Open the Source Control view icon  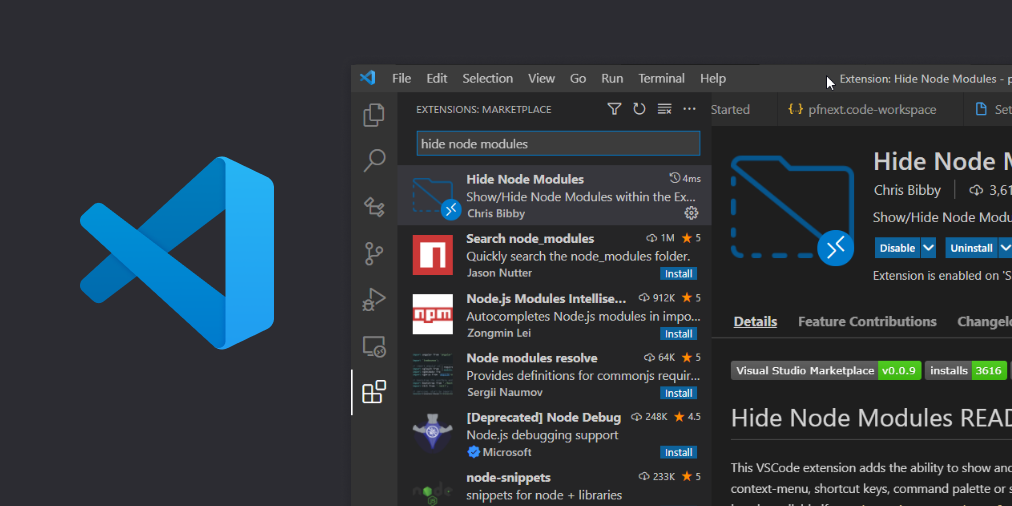tap(374, 254)
